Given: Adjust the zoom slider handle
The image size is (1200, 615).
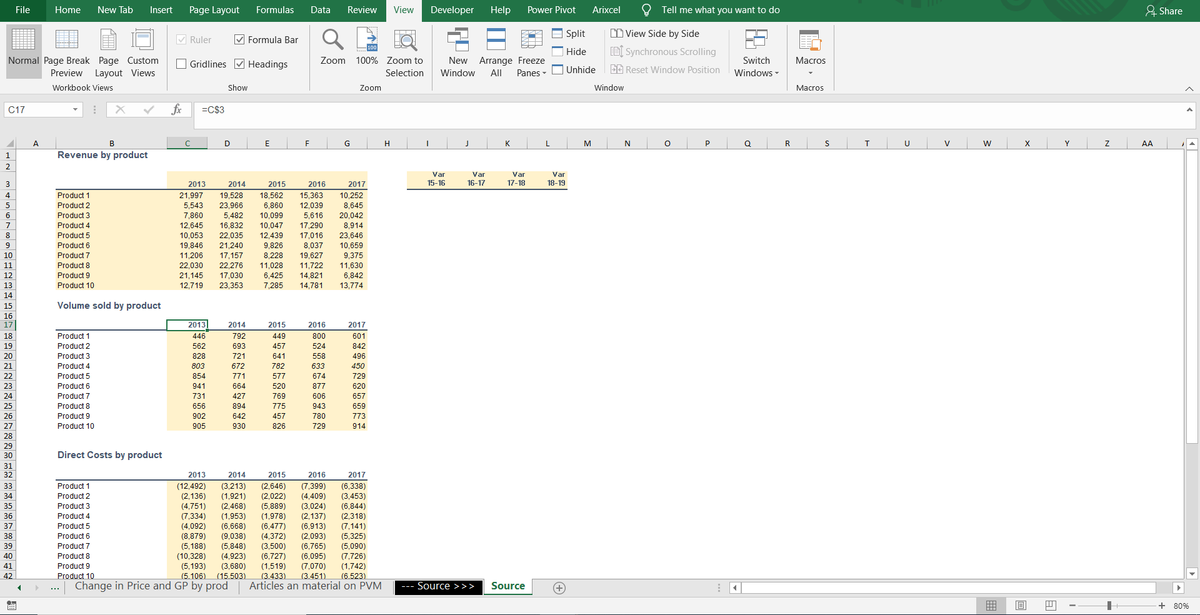Looking at the screenshot, I should pyautogui.click(x=1109, y=605).
